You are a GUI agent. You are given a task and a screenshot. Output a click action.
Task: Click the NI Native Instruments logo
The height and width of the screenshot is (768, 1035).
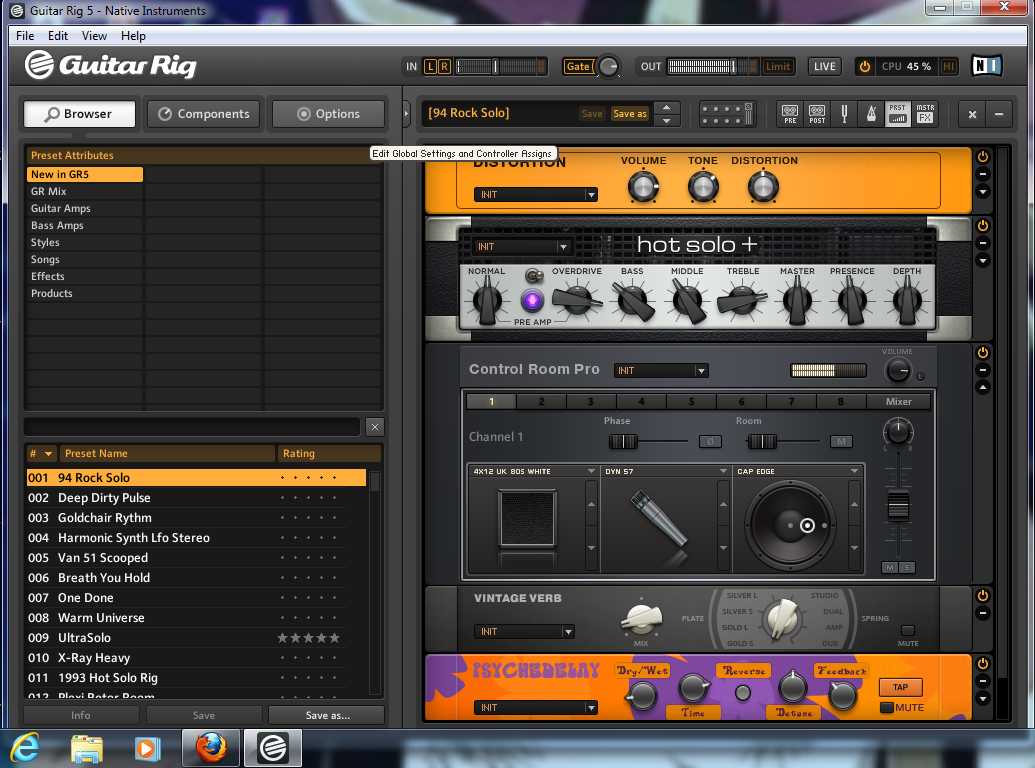click(987, 66)
